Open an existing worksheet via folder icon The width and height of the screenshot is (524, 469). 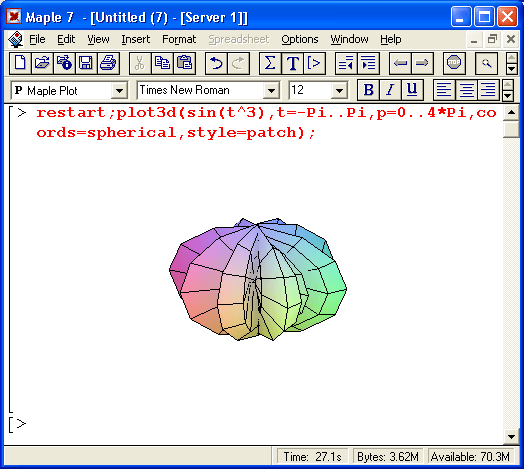(x=42, y=63)
